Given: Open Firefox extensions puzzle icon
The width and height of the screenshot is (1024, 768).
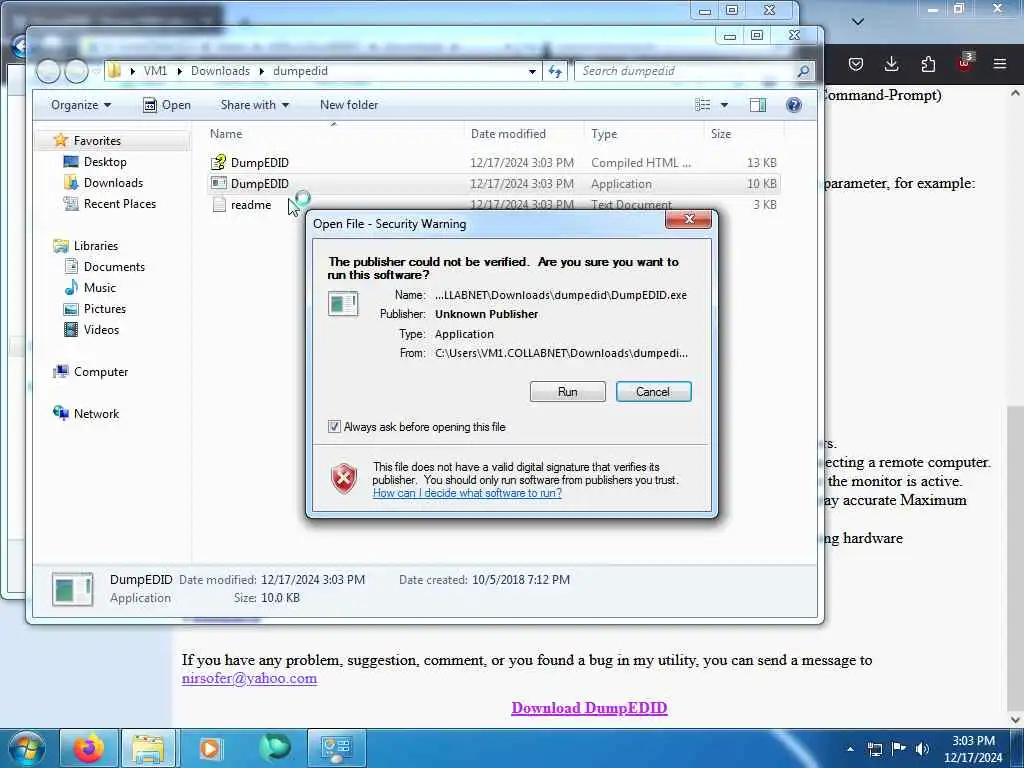Looking at the screenshot, I should (928, 64).
